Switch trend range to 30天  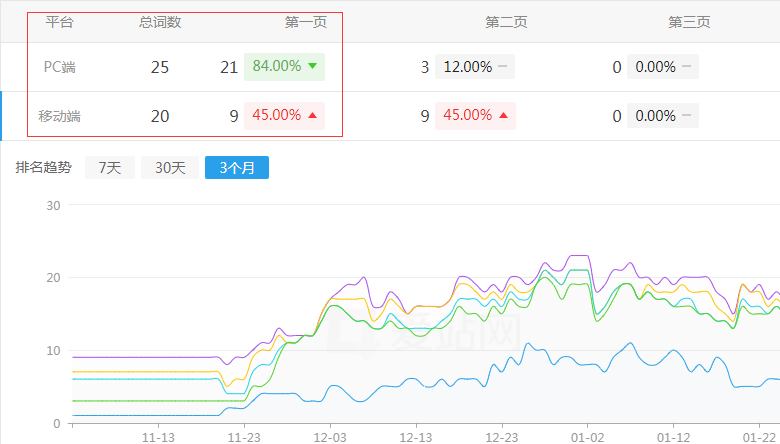tap(169, 168)
